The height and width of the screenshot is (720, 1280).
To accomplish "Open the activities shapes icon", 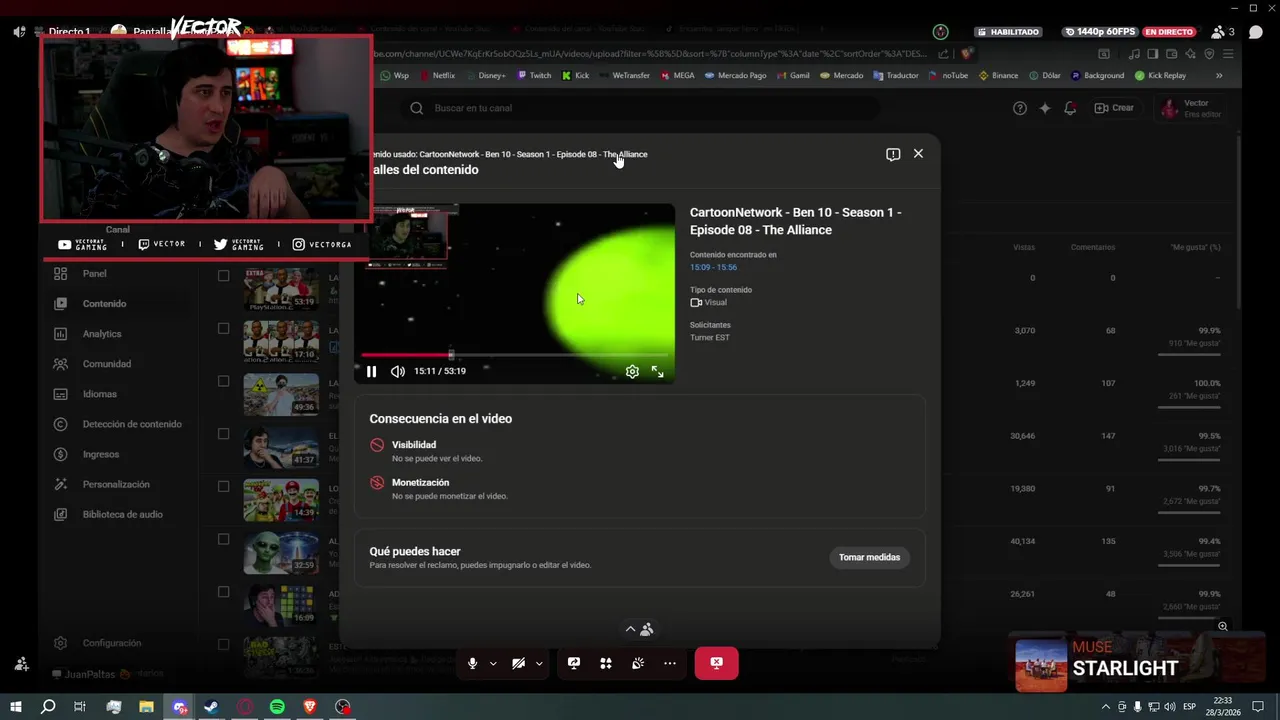I will coord(606,663).
